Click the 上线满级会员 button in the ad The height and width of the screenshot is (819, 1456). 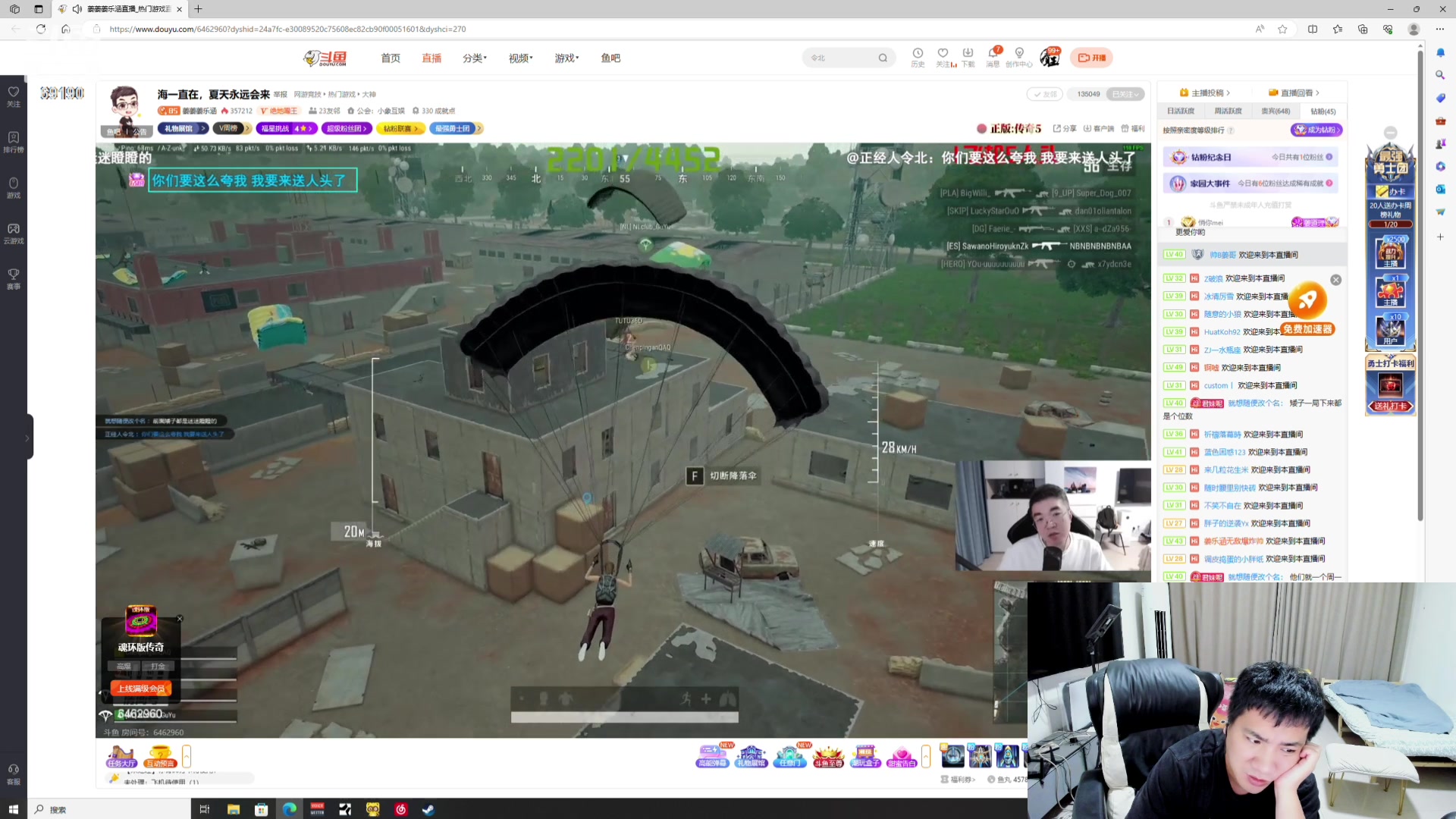pos(141,689)
